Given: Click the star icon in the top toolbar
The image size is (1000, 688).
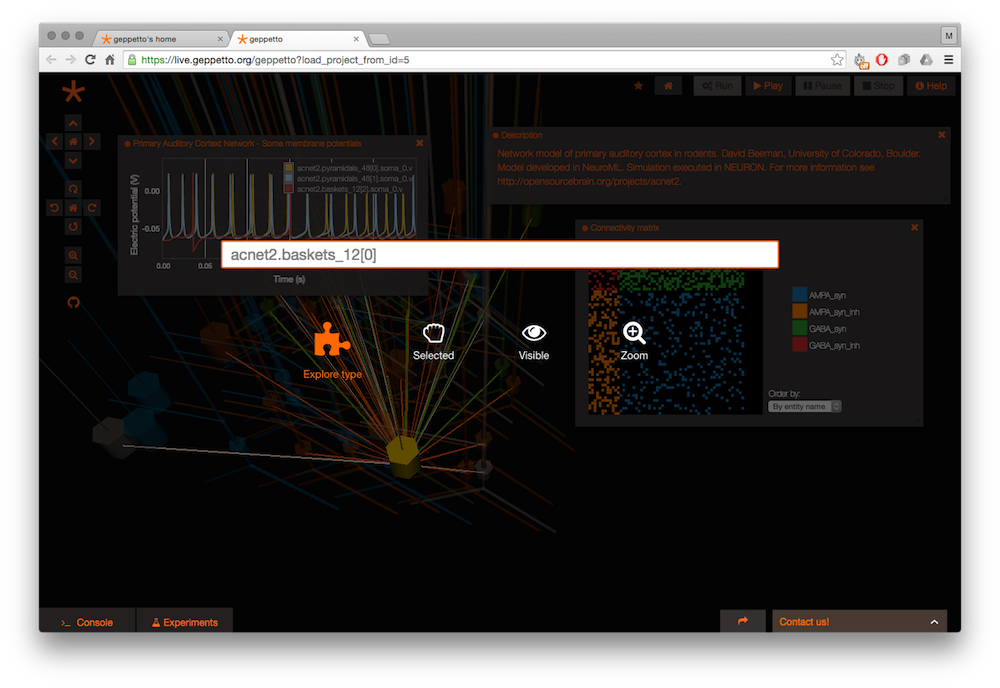Looking at the screenshot, I should pos(638,85).
